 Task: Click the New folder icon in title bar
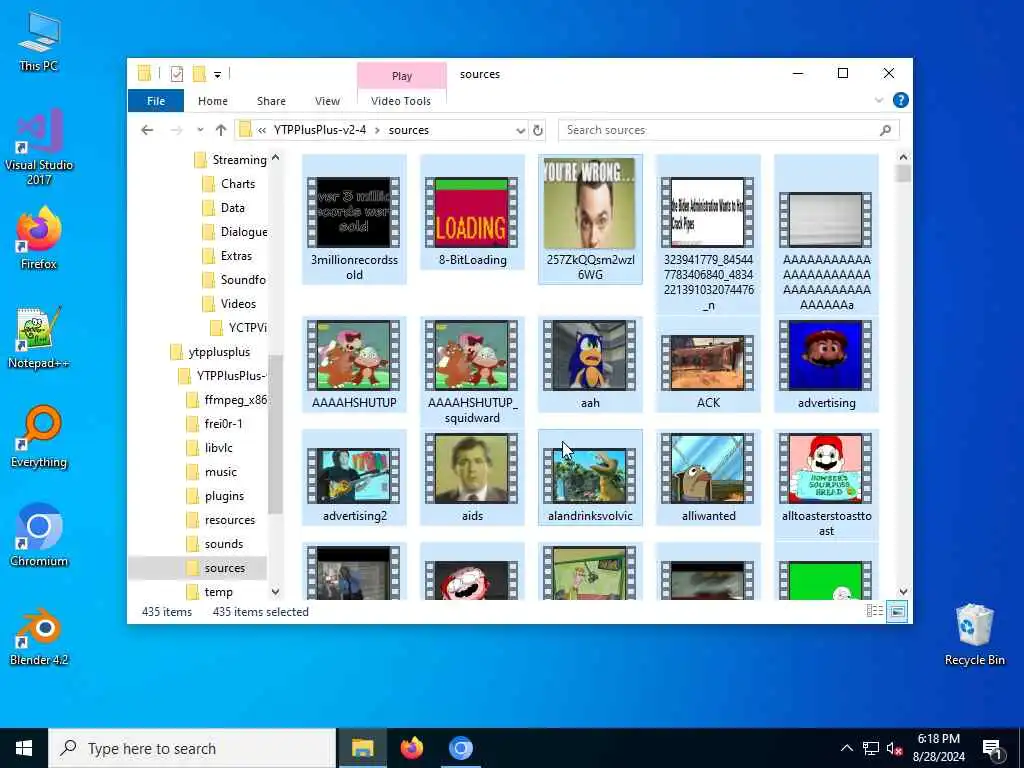(x=199, y=74)
